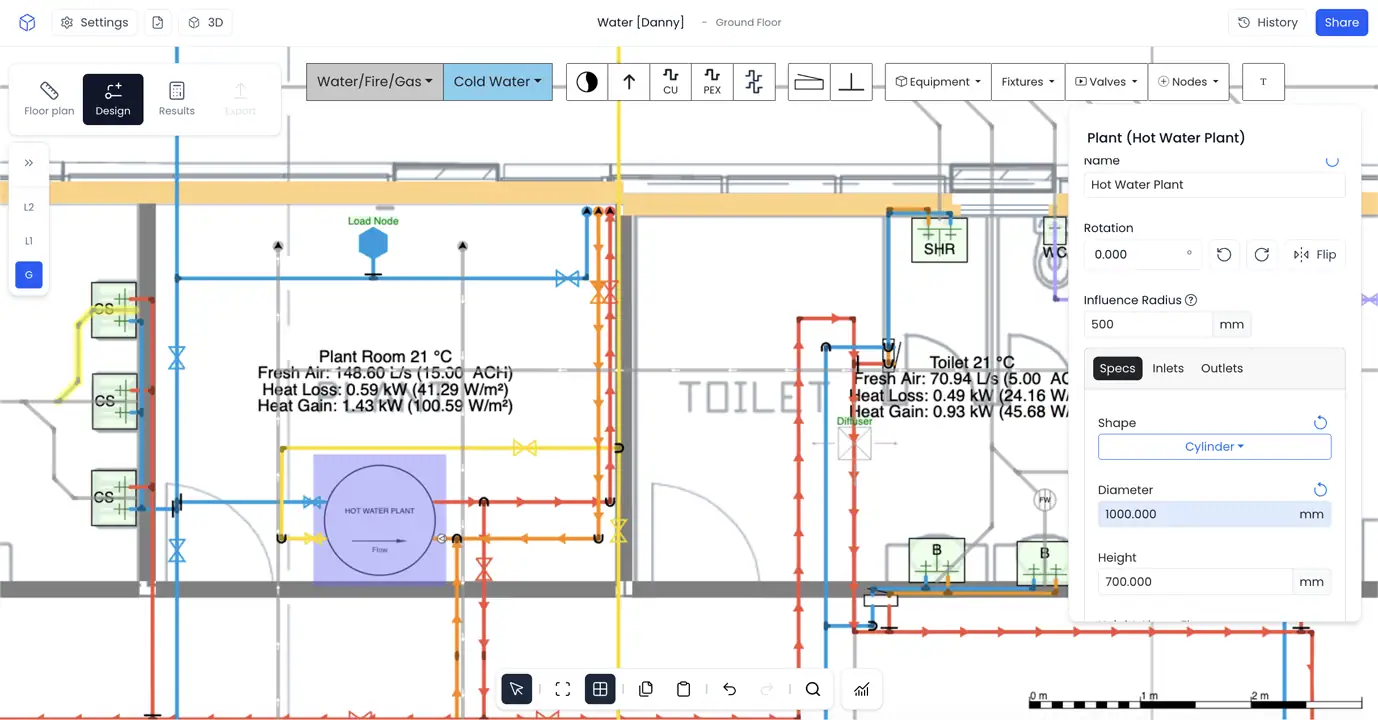
Task: Rotate plant counter-clockwise
Action: coord(1224,255)
